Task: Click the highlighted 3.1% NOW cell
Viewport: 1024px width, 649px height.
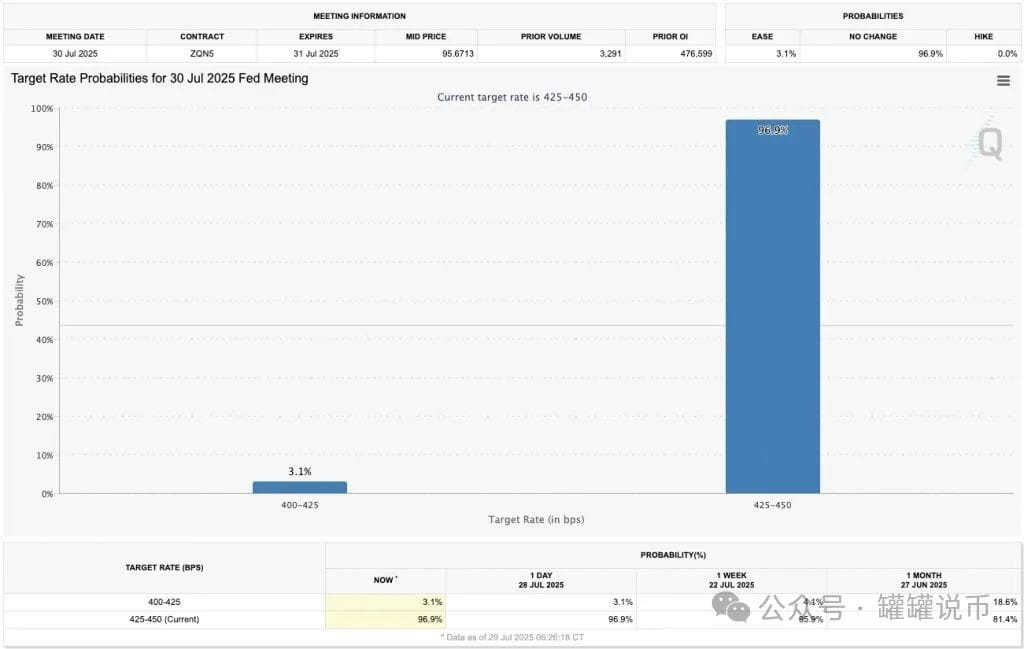Action: click(386, 602)
